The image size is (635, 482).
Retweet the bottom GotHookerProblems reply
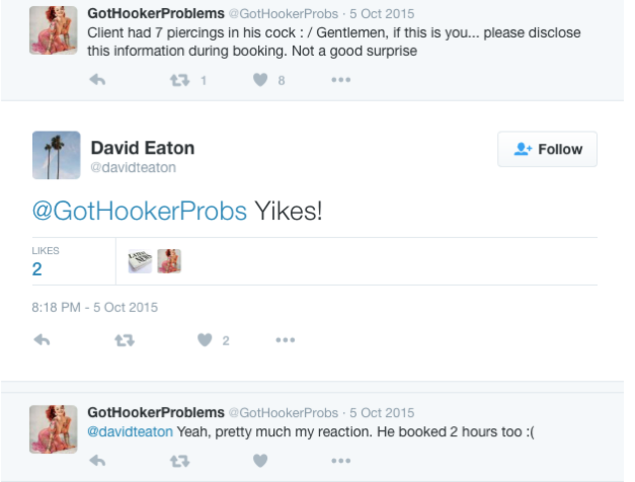179,460
